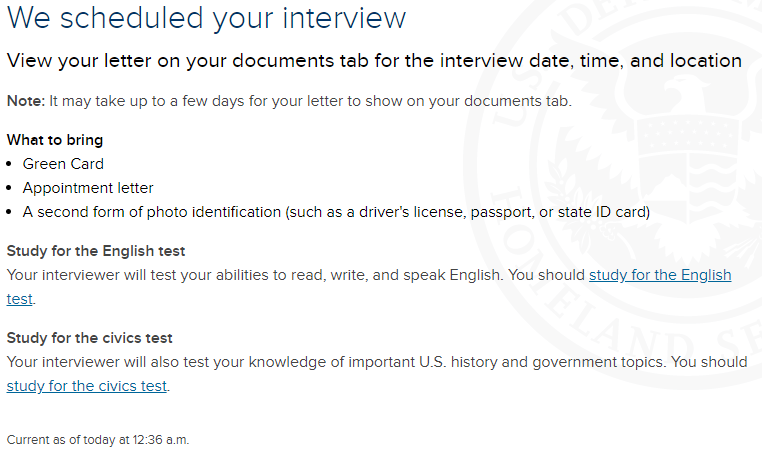
Task: Click the word 'test' link on second line
Action: pyautogui.click(x=19, y=299)
